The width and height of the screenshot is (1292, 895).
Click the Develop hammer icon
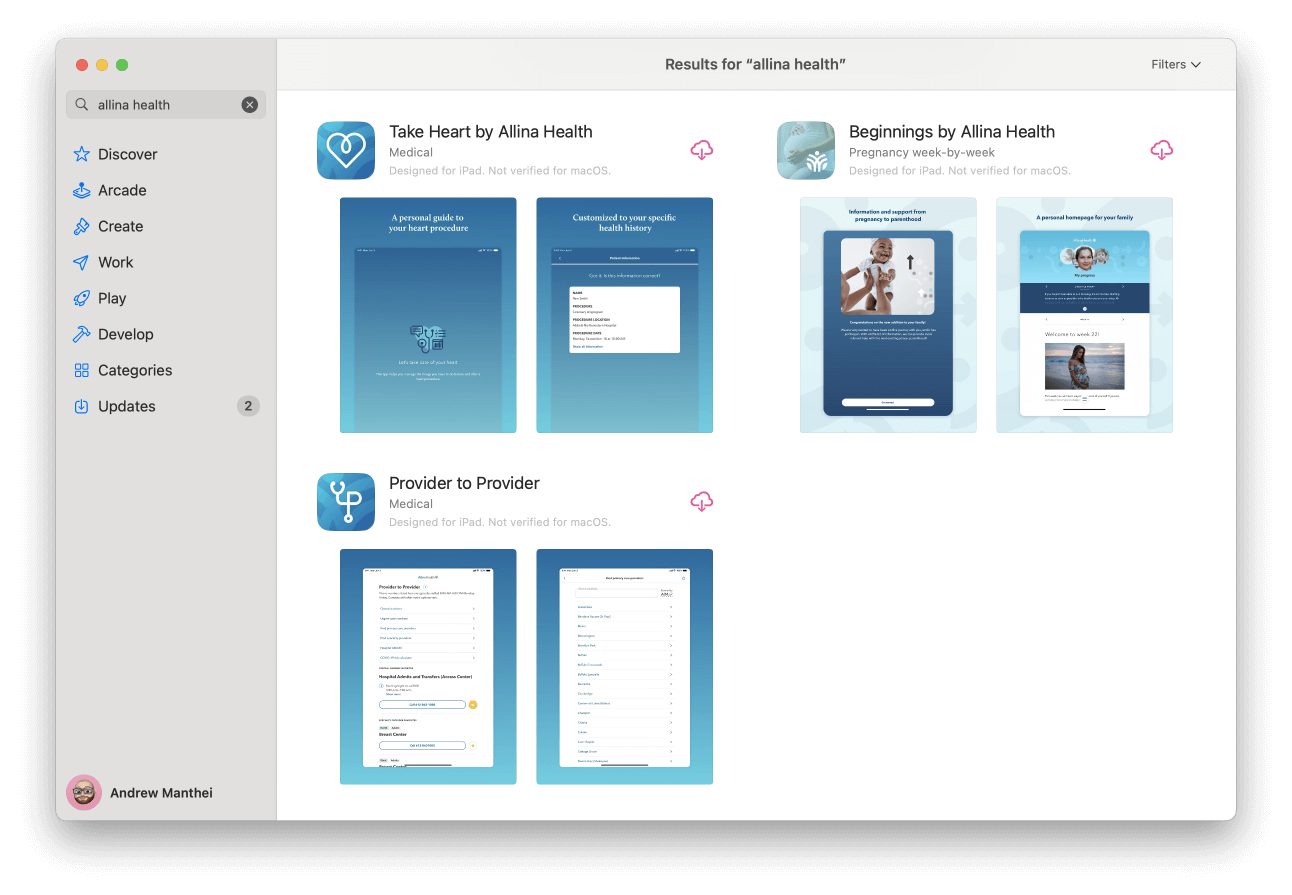(82, 334)
